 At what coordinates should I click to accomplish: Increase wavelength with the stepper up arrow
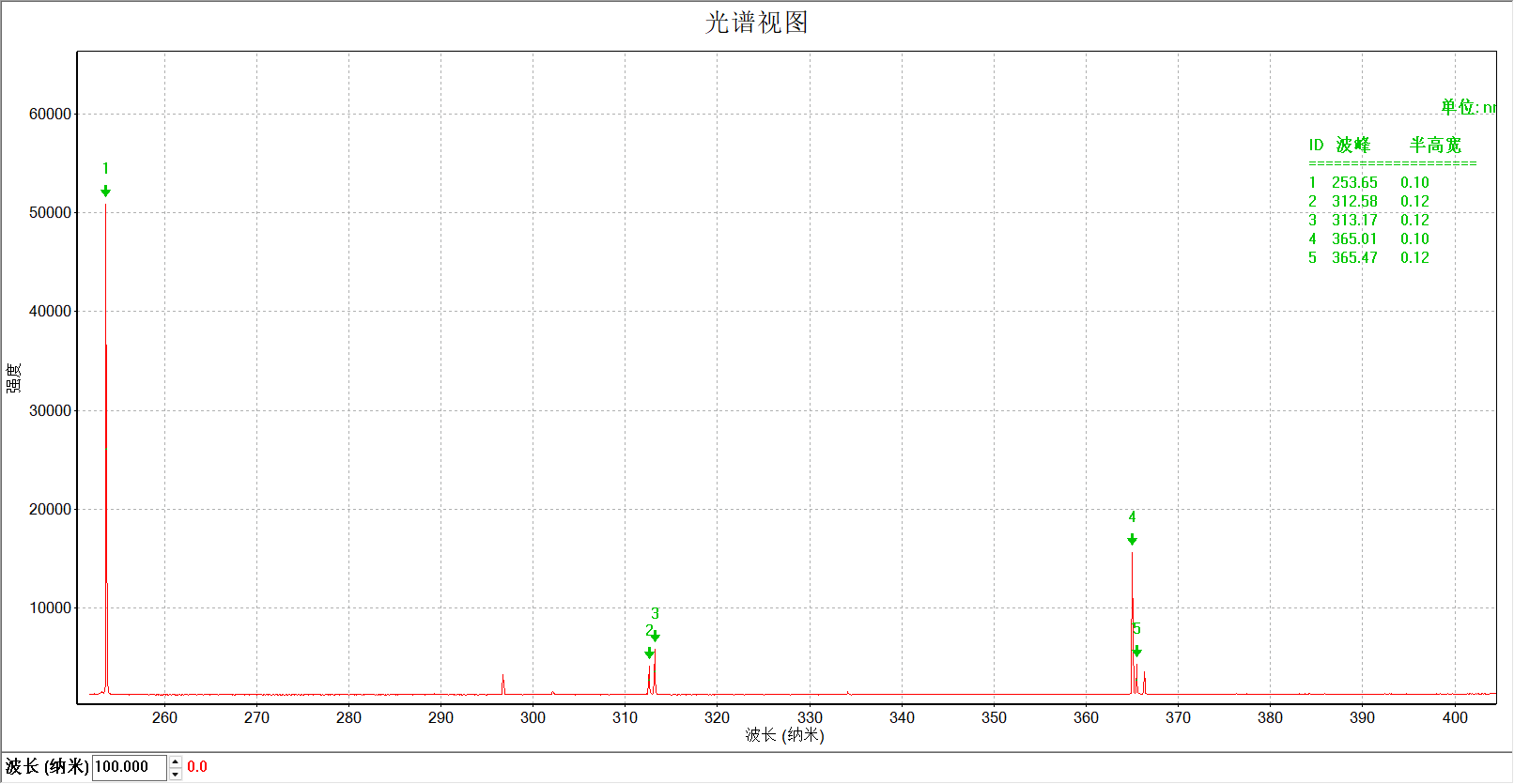point(176,761)
